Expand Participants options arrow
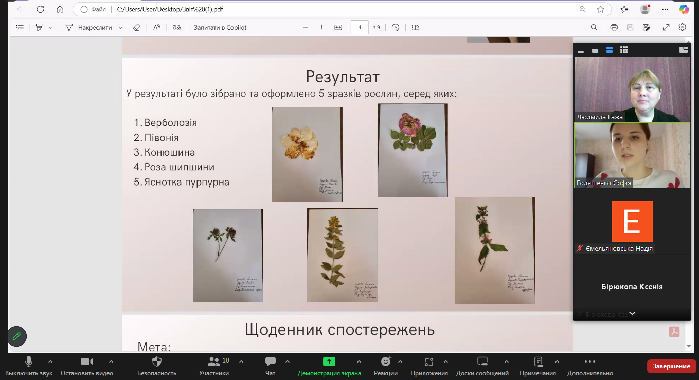This screenshot has width=699, height=380. coord(241,362)
